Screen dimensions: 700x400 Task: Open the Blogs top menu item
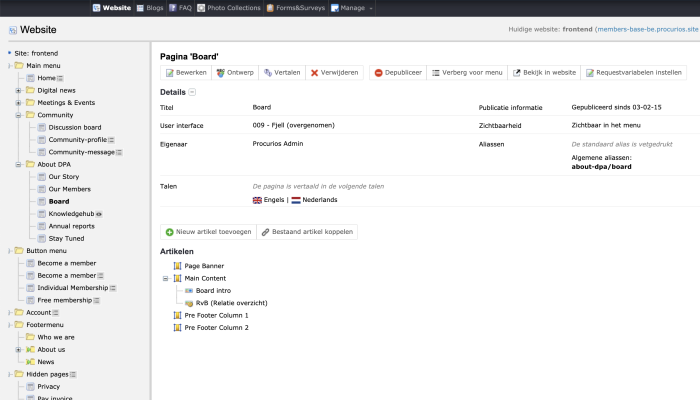(x=152, y=8)
